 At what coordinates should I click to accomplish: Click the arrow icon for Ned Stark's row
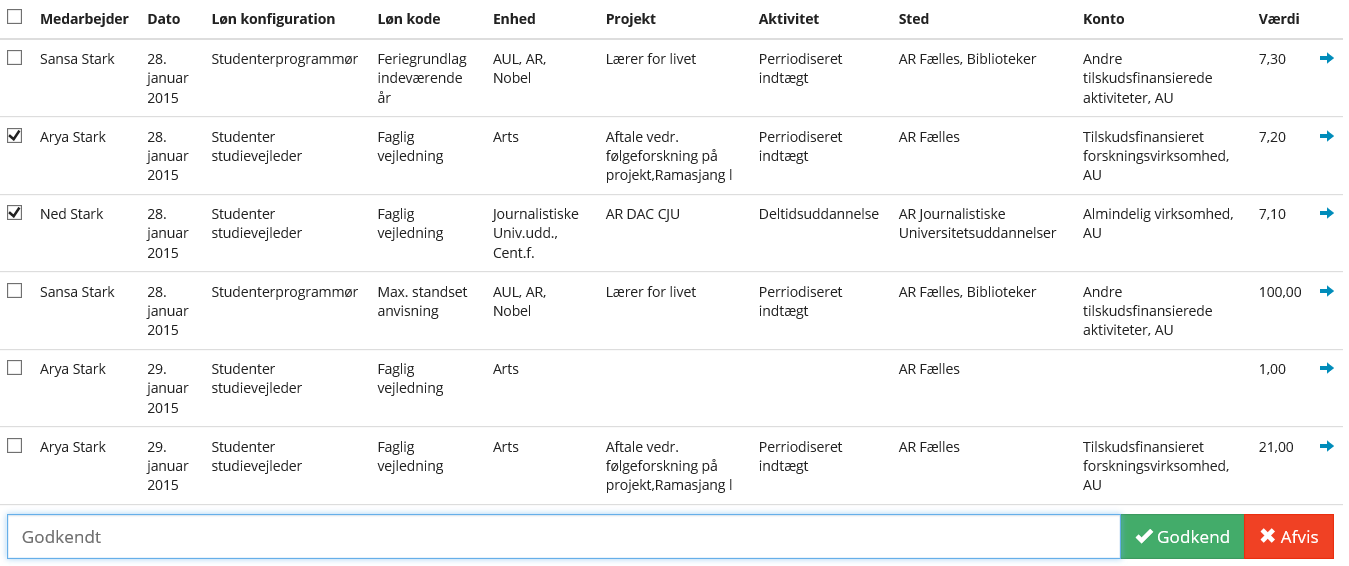1327,214
